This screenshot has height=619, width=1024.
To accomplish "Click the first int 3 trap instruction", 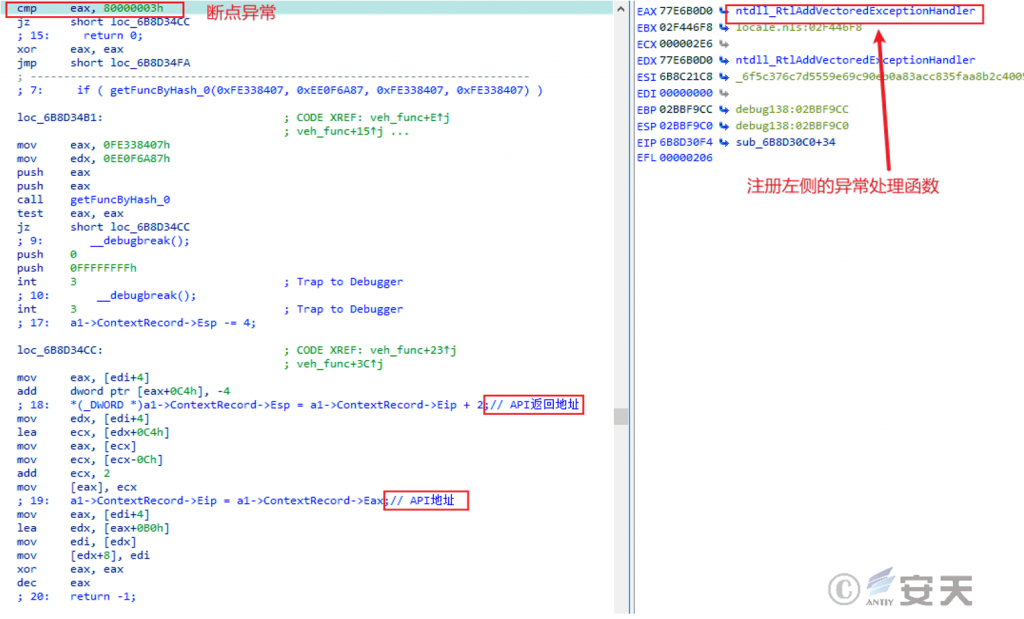I will tap(46, 282).
